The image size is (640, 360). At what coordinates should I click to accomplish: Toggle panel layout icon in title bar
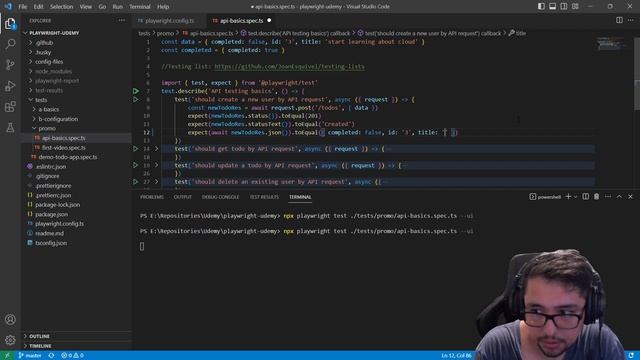click(x=552, y=7)
